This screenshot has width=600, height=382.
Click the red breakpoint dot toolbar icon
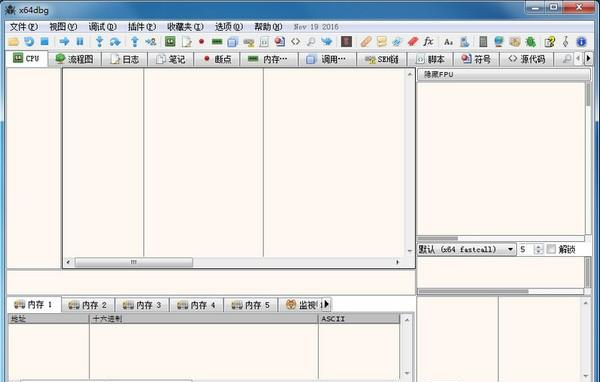[x=201, y=41]
